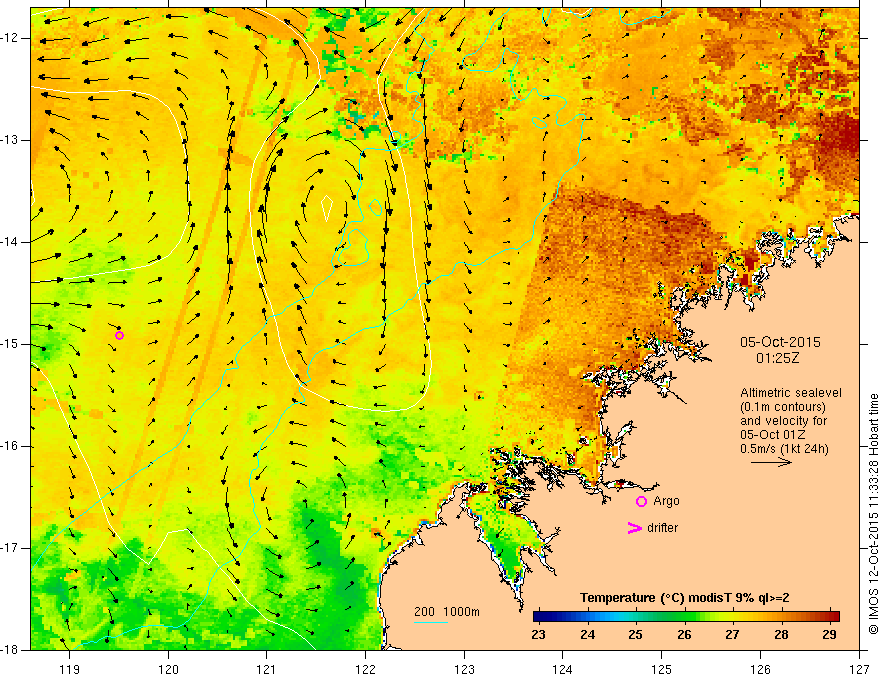Click the magenta Argo float marker on the map
880x680 pixels.
[x=119, y=336]
